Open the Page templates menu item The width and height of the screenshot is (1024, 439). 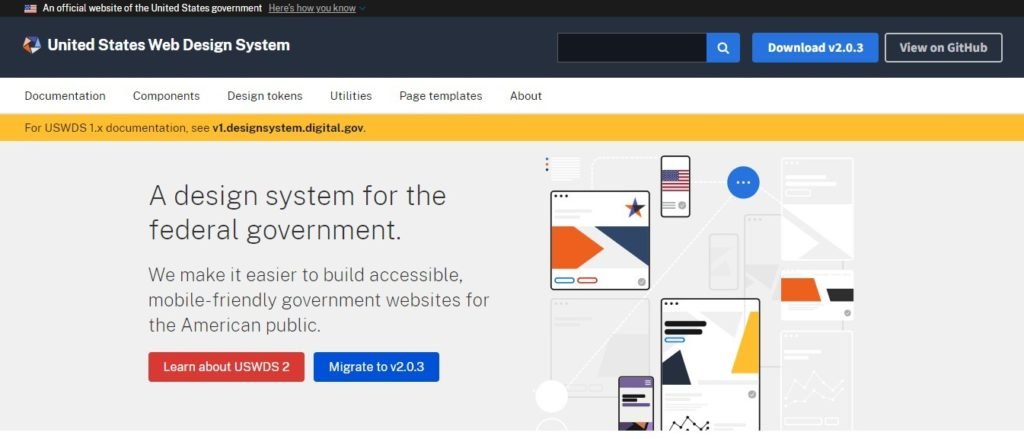pos(441,96)
